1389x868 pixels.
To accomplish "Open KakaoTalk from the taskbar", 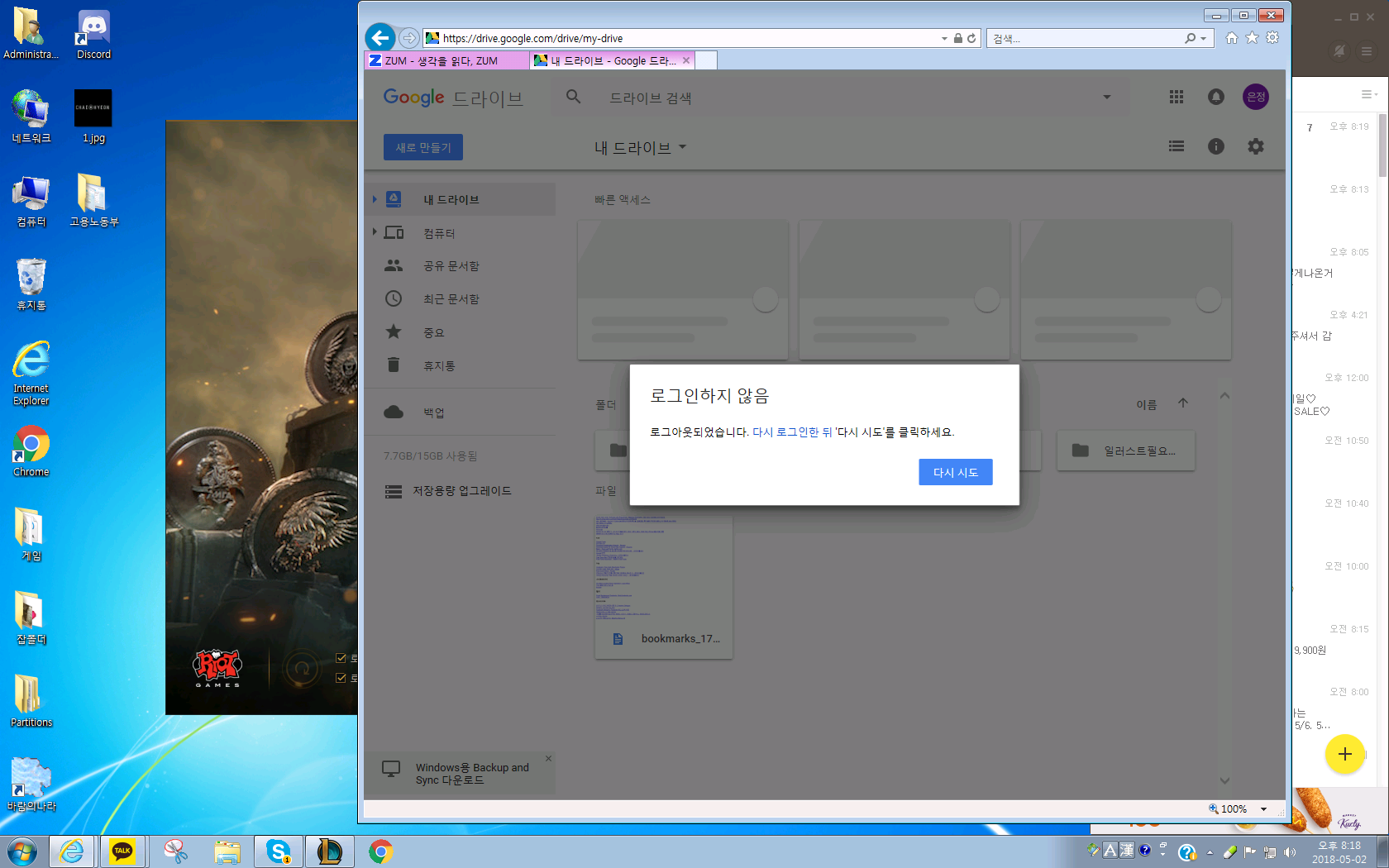I will pos(122,851).
